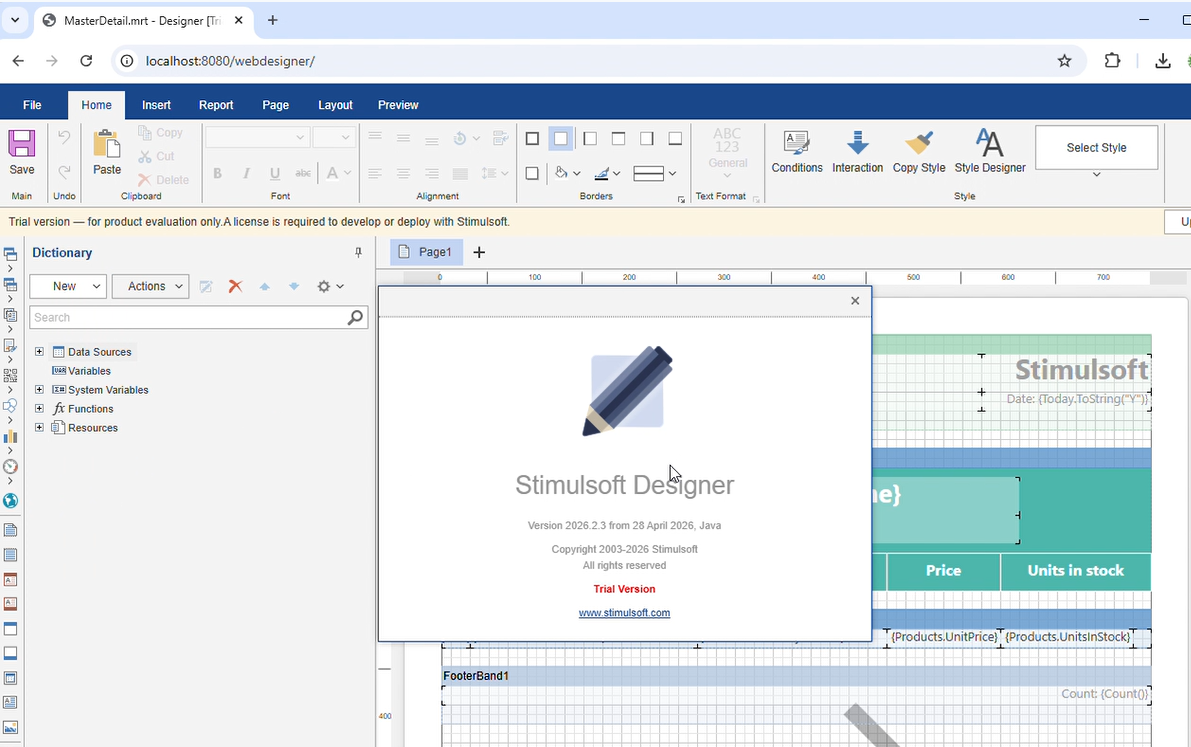This screenshot has width=1191, height=747.
Task: Toggle left border
Action: pos(589,138)
